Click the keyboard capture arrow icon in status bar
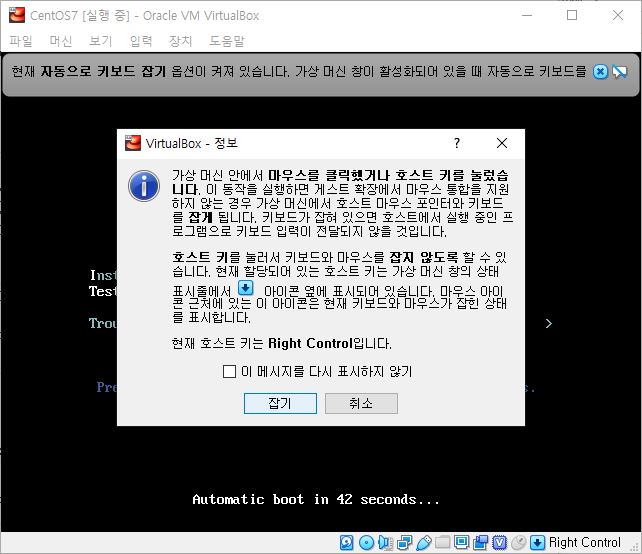Viewport: 642px width, 554px height. pyautogui.click(x=538, y=543)
